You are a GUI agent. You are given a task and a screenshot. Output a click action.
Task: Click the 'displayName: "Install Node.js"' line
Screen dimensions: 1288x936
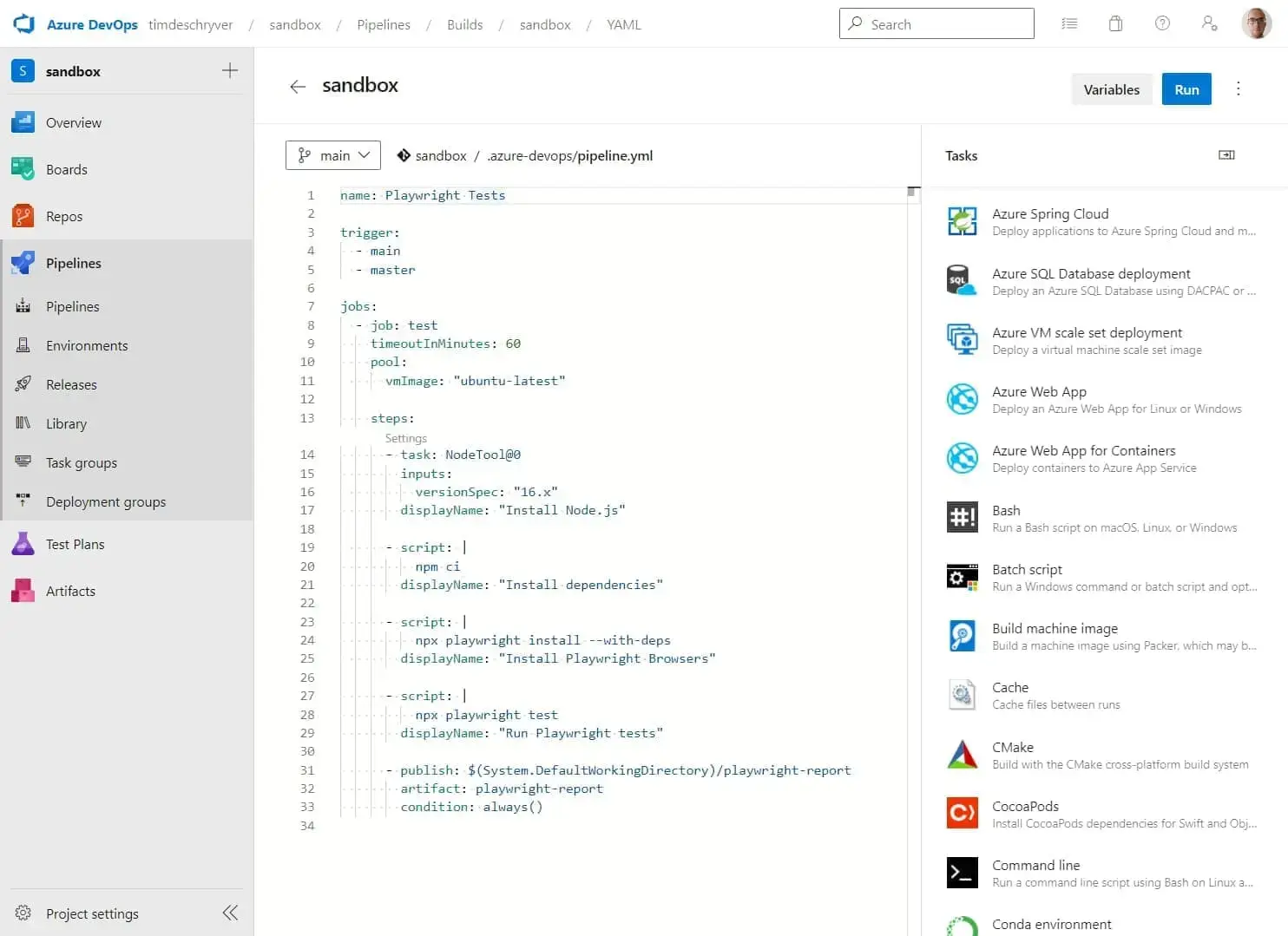point(513,510)
